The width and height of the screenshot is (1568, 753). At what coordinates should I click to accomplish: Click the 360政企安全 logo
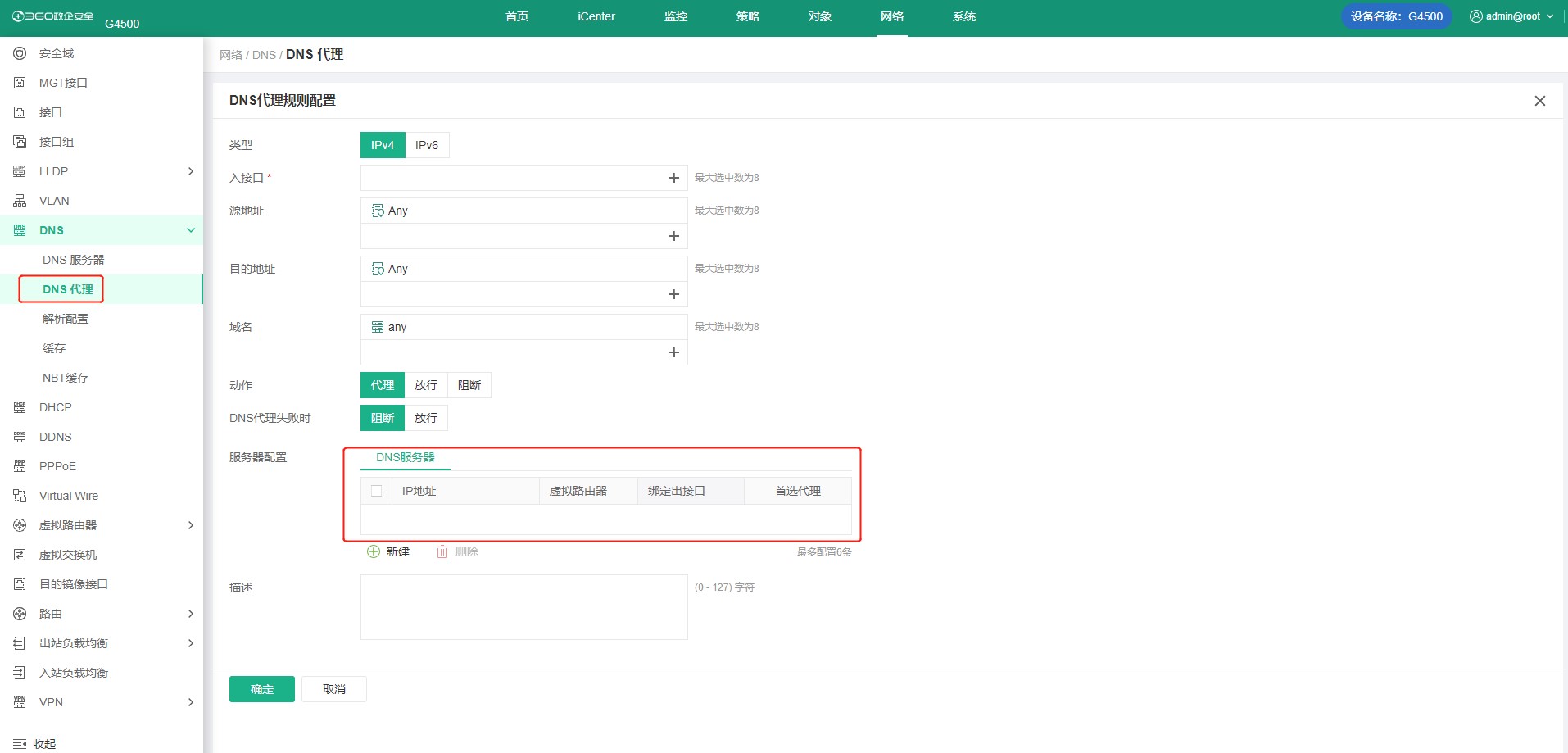point(52,16)
